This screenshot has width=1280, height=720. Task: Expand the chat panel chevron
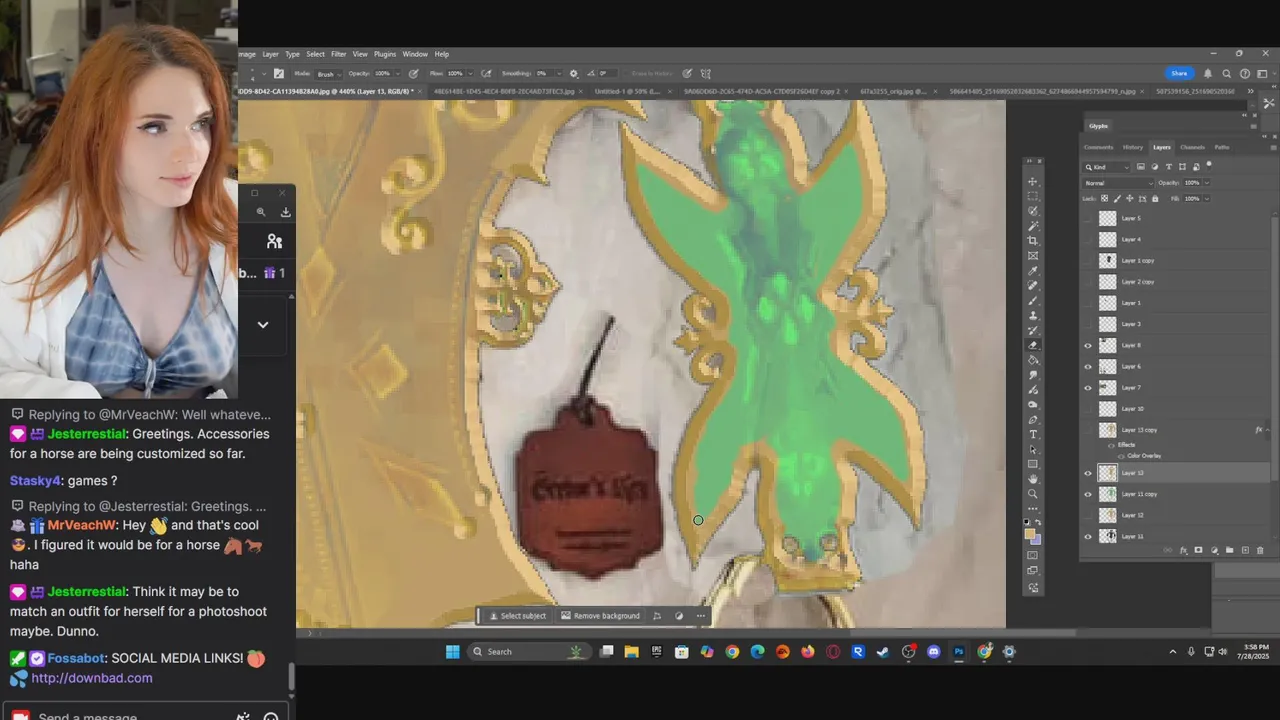[263, 324]
